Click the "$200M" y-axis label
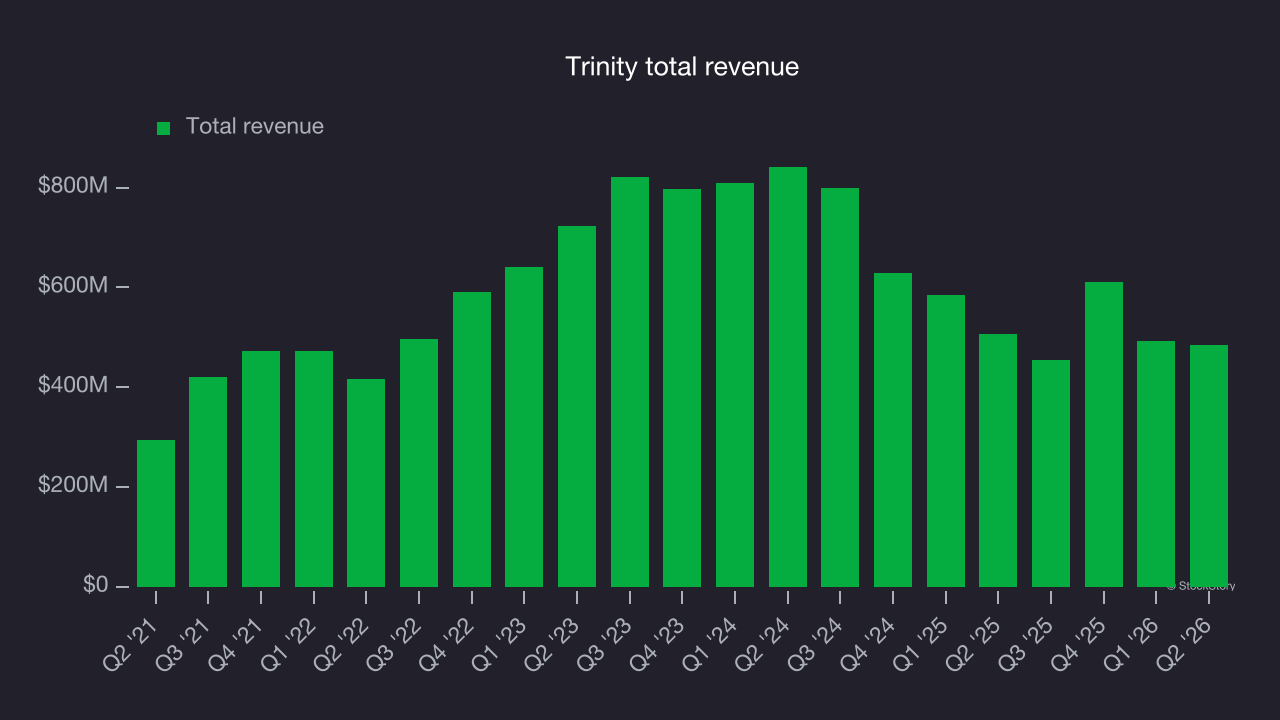The image size is (1280, 720). [71, 485]
